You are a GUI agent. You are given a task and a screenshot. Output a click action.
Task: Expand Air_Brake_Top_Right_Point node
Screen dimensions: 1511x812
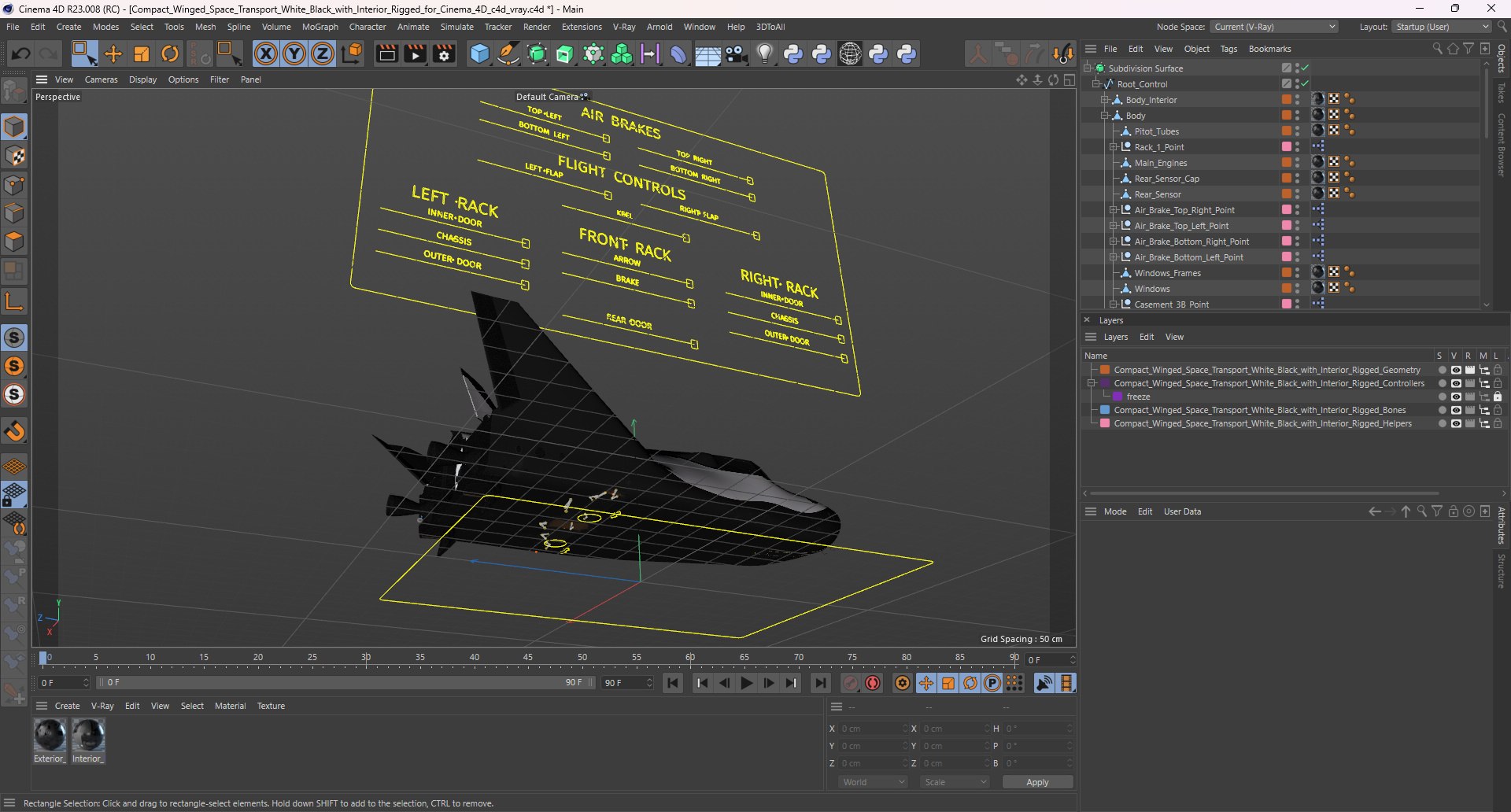(1113, 210)
